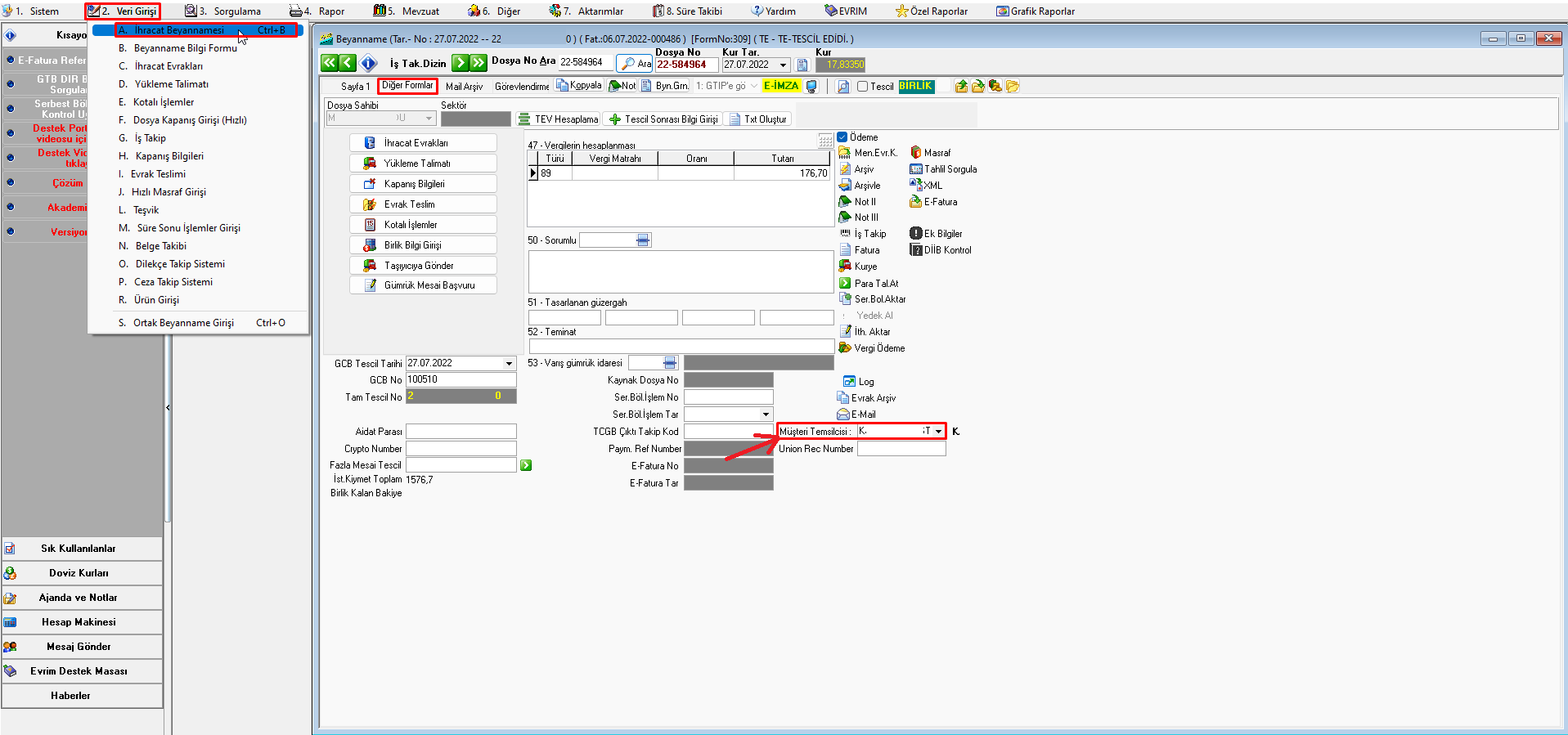The height and width of the screenshot is (735, 1568).
Task: Switch to the Mail Arşiv tab
Action: [x=464, y=87]
